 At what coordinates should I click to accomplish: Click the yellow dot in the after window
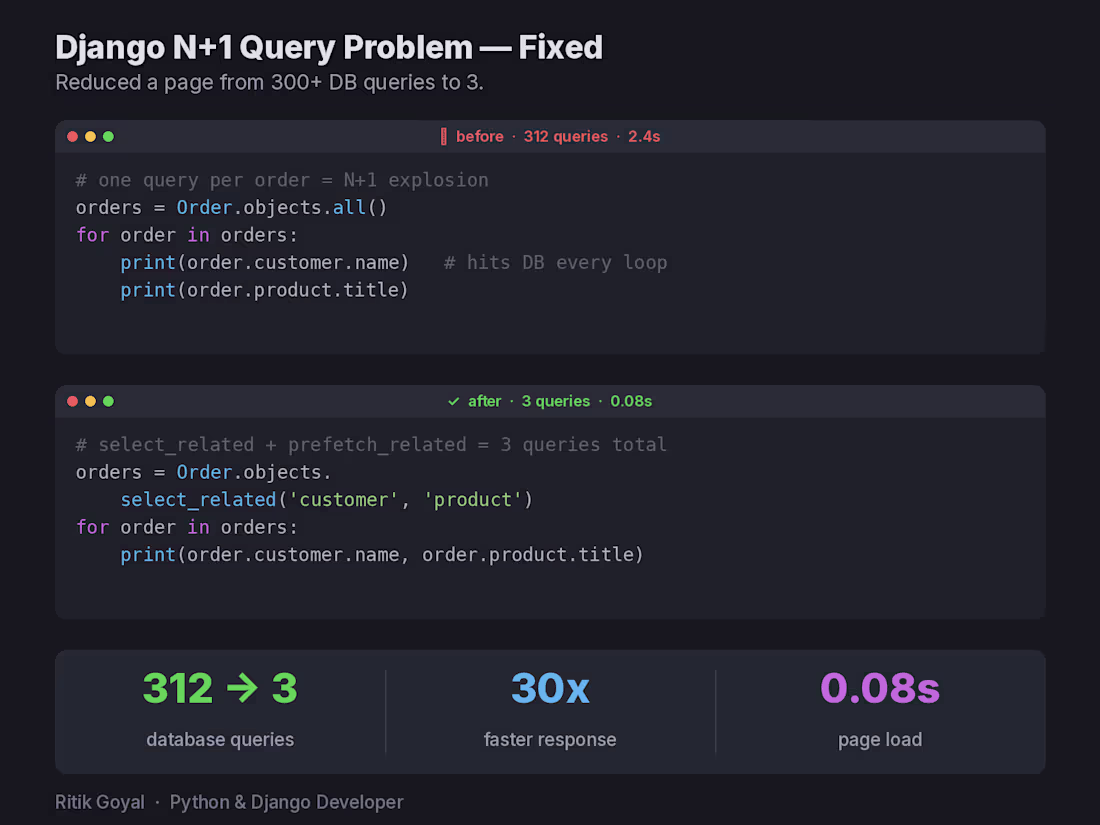click(x=90, y=401)
